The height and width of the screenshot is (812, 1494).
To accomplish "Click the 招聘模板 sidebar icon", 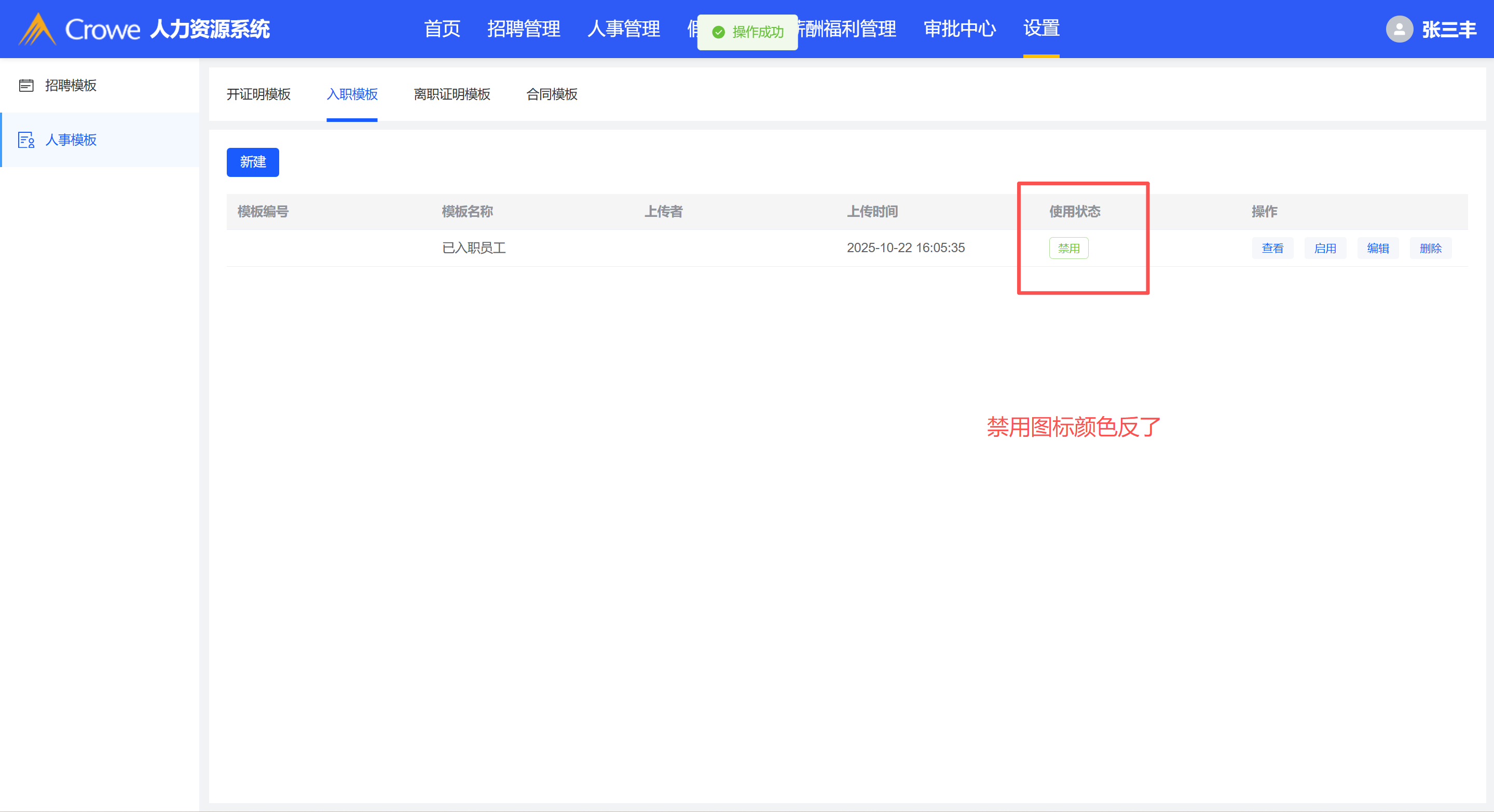I will [26, 85].
